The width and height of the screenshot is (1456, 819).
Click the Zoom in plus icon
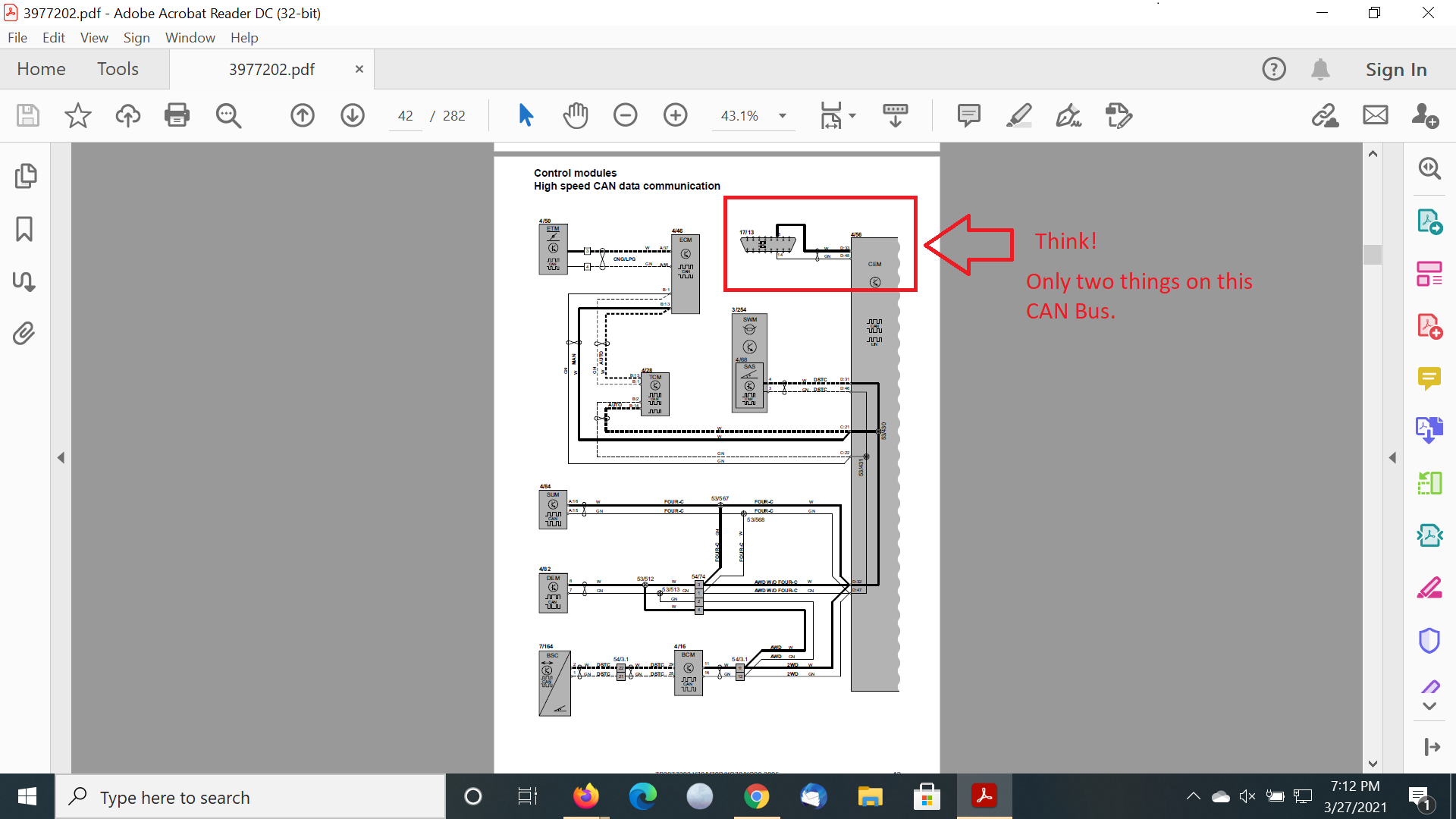point(675,115)
